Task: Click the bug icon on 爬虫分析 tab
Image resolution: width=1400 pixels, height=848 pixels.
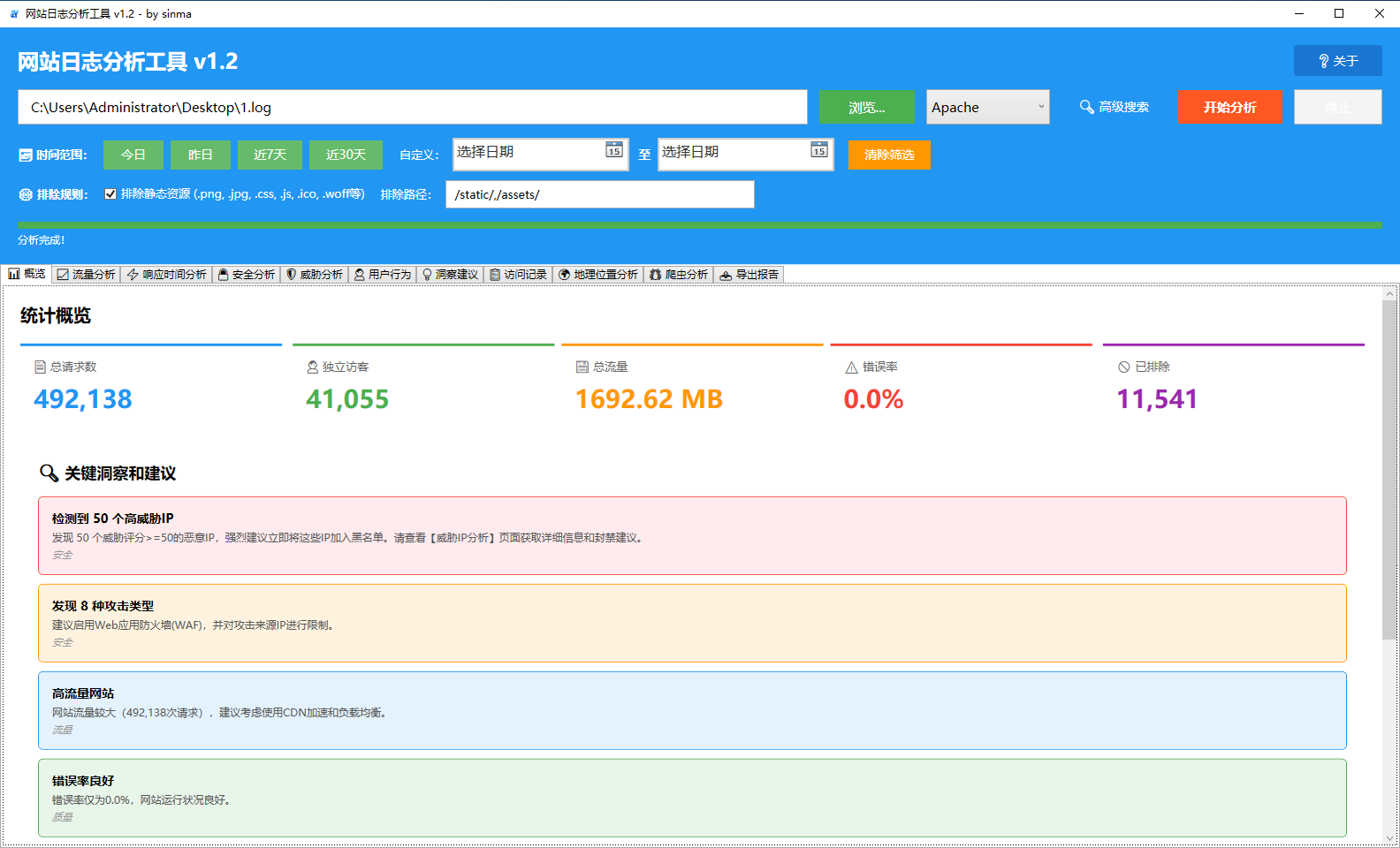Action: tap(655, 275)
